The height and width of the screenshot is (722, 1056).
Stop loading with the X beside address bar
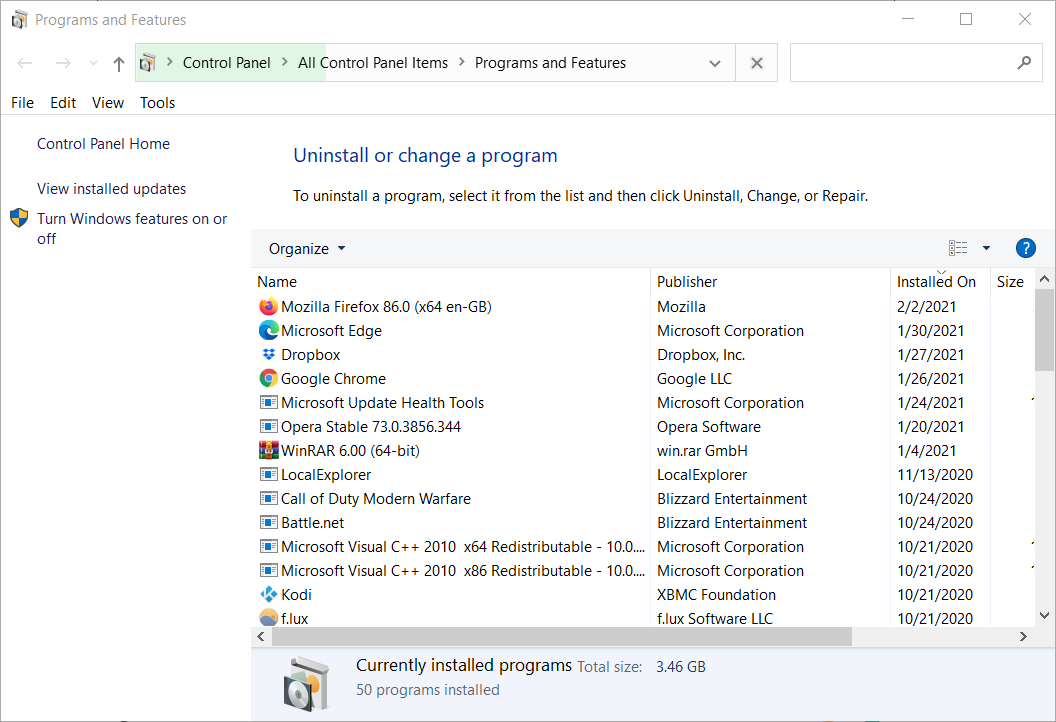[x=756, y=63]
